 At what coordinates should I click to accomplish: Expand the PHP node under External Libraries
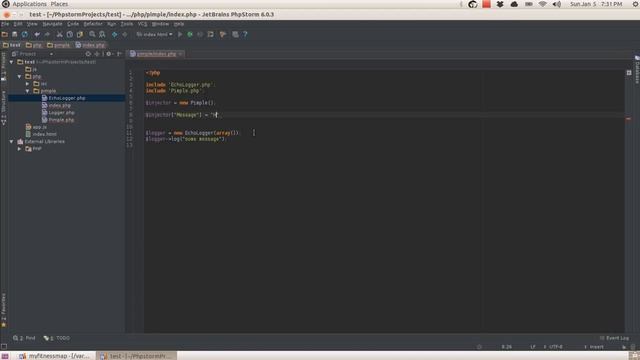19,149
